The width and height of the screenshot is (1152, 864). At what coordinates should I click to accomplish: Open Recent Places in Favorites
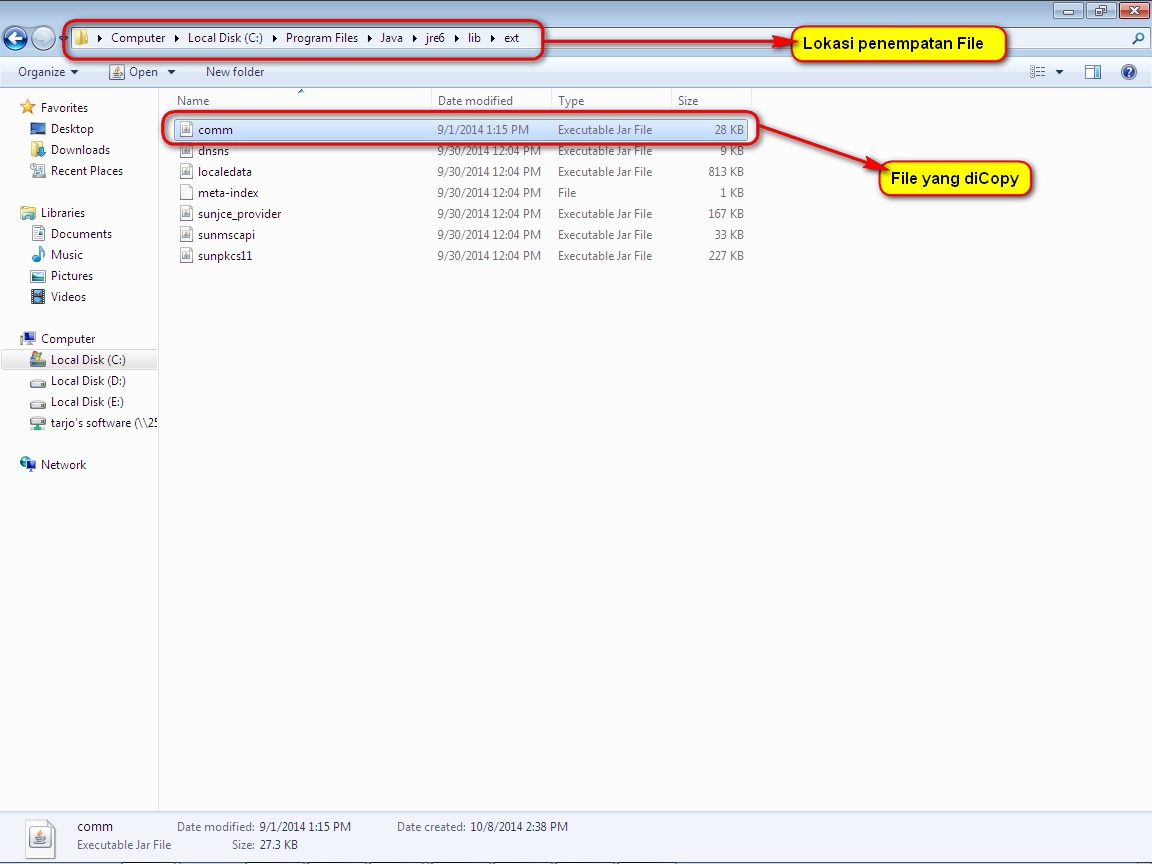click(87, 170)
